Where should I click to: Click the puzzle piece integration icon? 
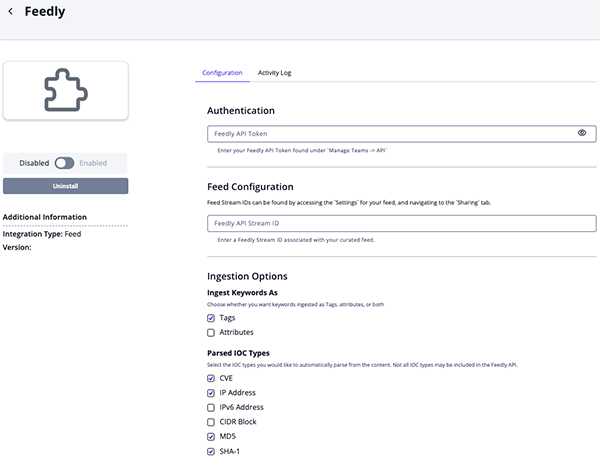(66, 90)
